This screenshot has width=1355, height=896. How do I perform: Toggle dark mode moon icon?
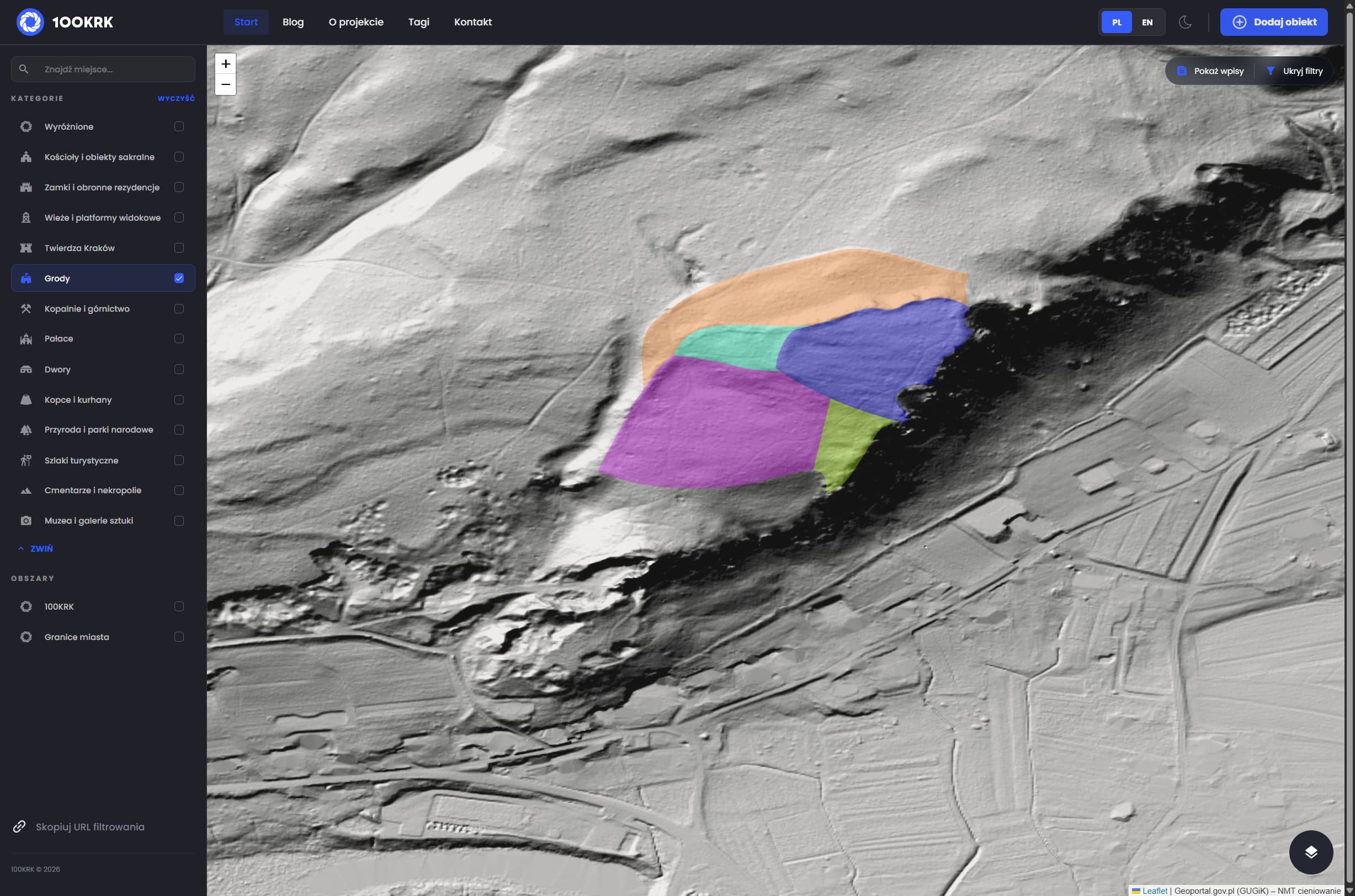[x=1185, y=22]
